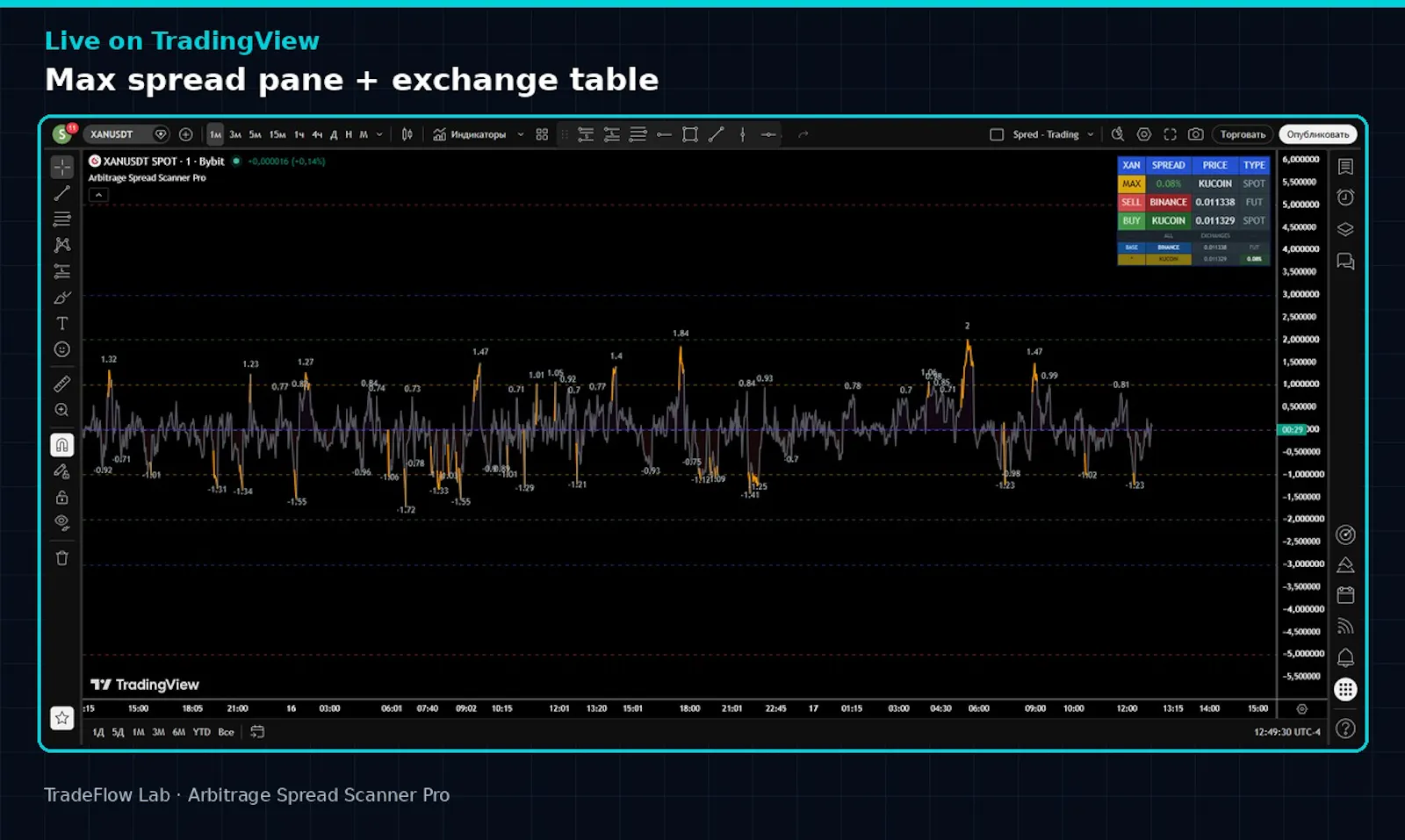This screenshot has height=840, width=1405.
Task: Click the 12:49:30 UTC-4 timezone label
Action: coord(1287,732)
